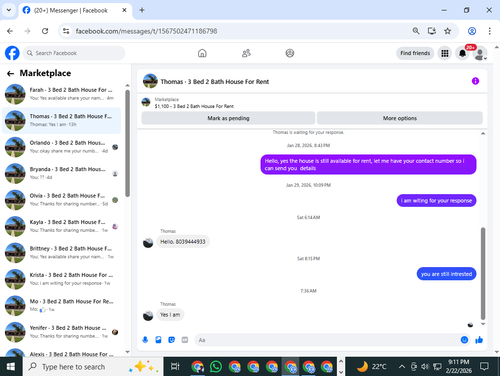Open the conversation information icon
The height and width of the screenshot is (376, 500).
pyautogui.click(x=475, y=81)
